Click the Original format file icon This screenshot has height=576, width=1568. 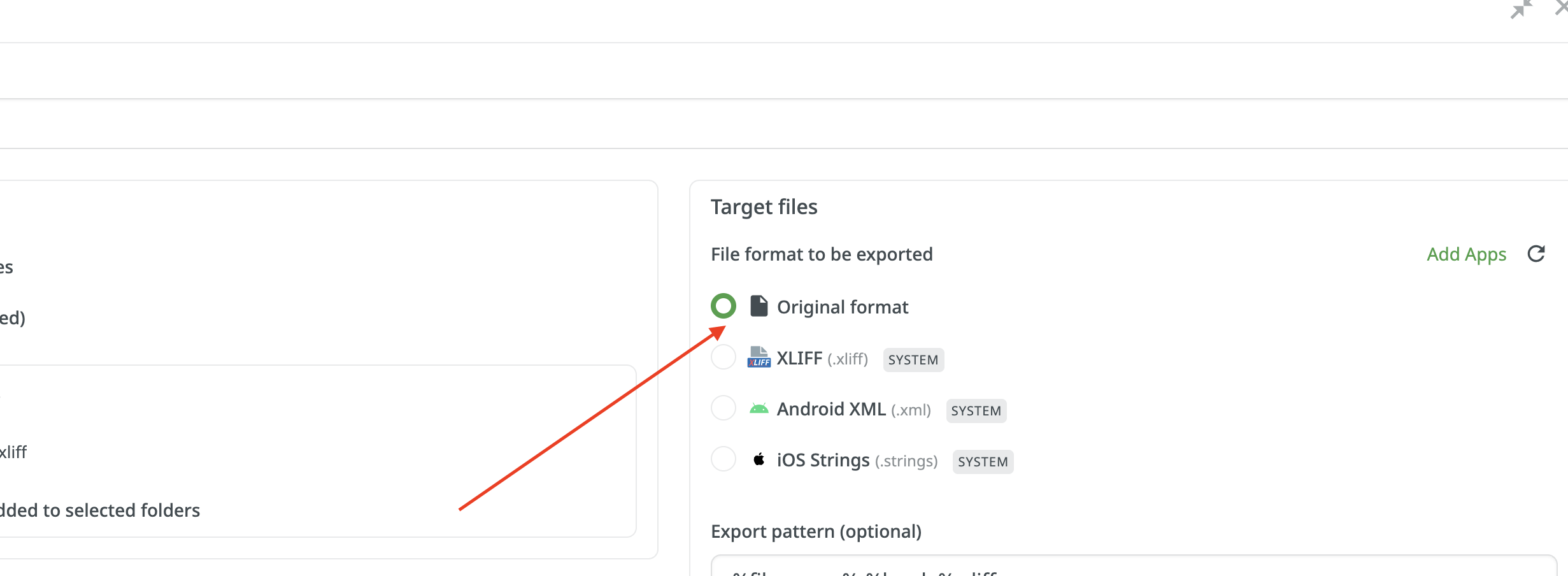(759, 306)
